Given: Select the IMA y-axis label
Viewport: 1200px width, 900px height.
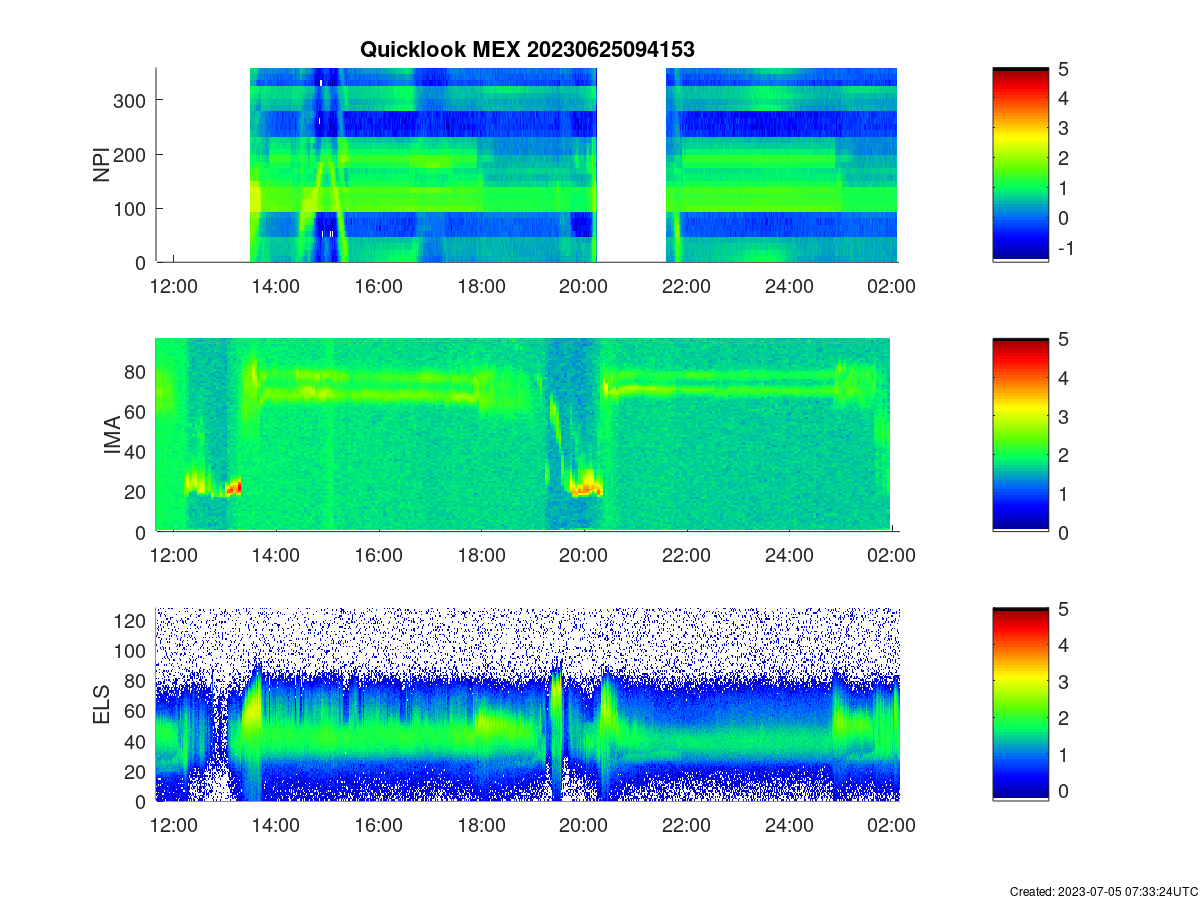Looking at the screenshot, I should click(112, 436).
